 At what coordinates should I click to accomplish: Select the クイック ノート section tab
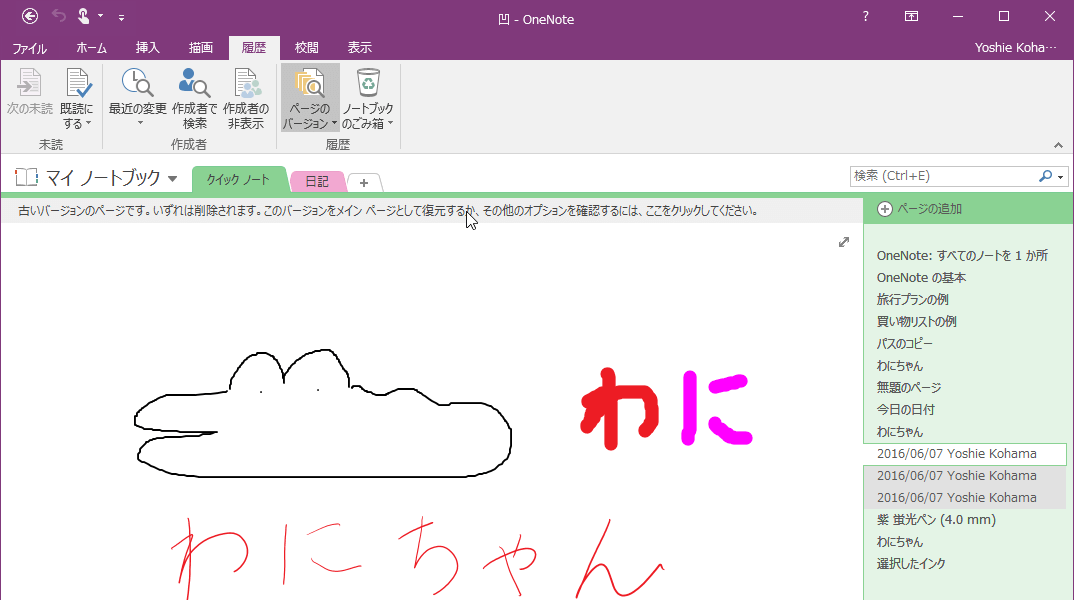(x=238, y=179)
